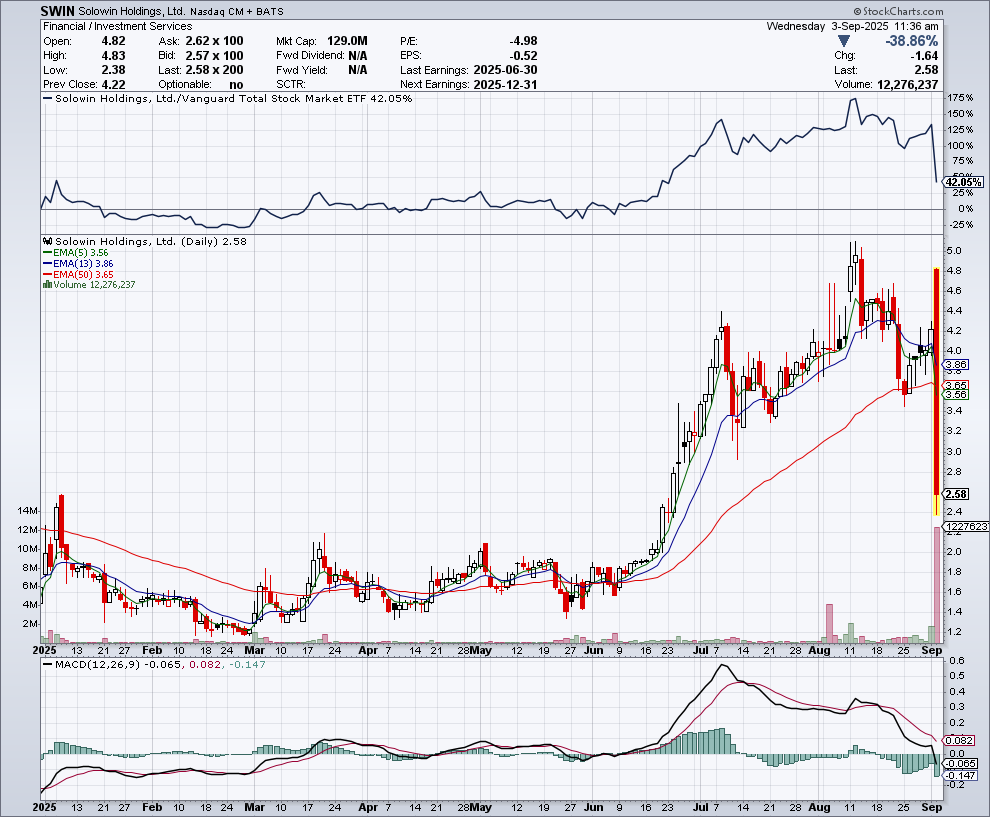Viewport: 990px width, 817px height.
Task: Click the Vanguard Total Stock Market ETF ratio legend
Action: point(227,98)
